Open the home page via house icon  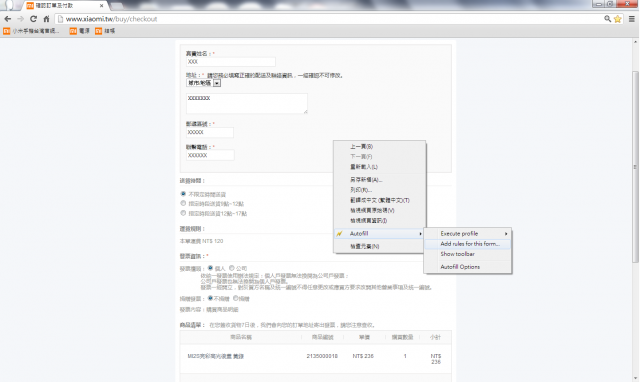point(46,19)
